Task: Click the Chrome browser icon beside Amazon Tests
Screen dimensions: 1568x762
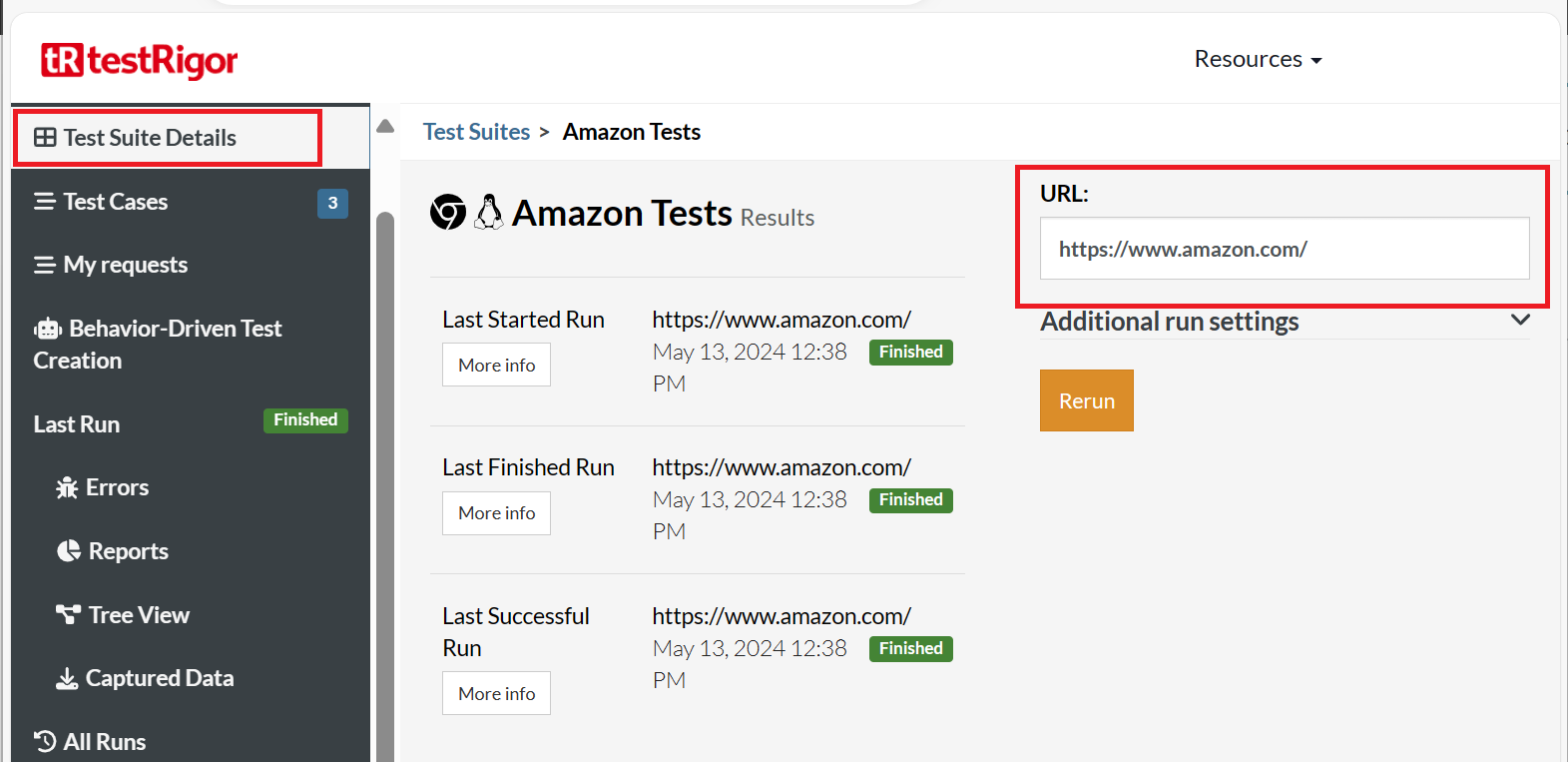Action: pos(448,213)
